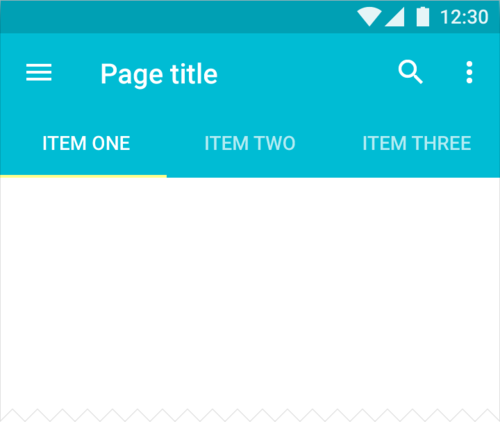The height and width of the screenshot is (422, 500).
Task: Click the Page title text
Action: (x=159, y=74)
